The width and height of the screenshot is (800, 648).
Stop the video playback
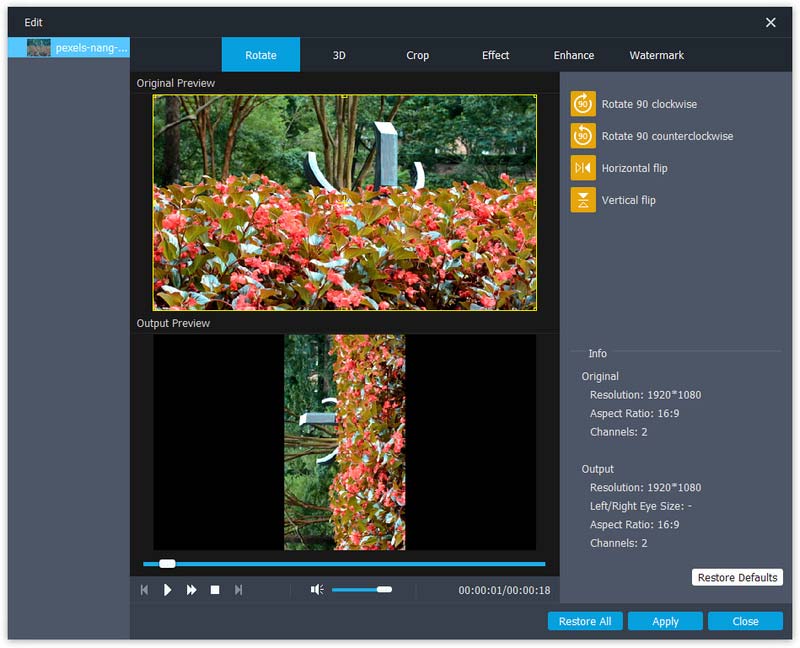click(x=215, y=590)
